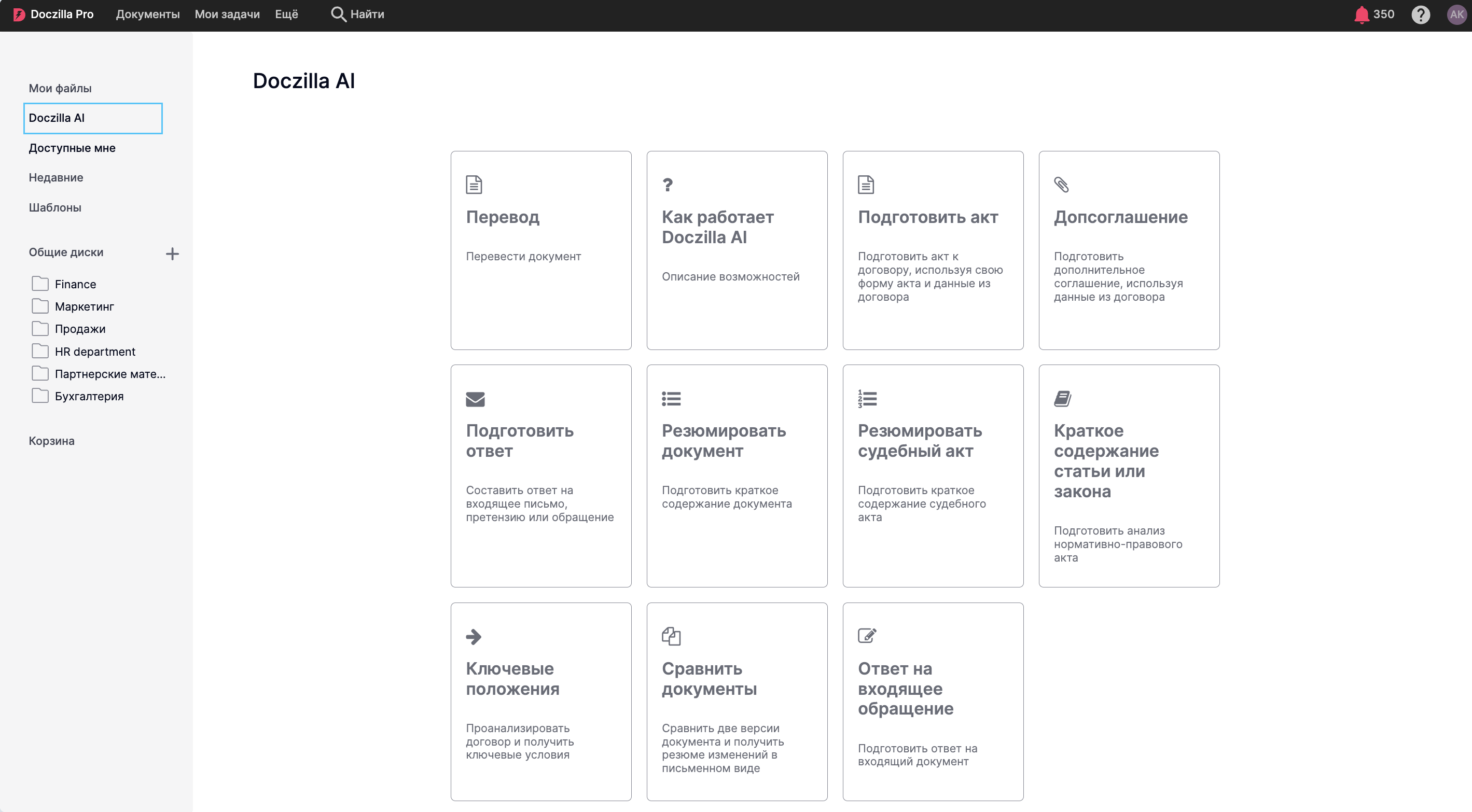
Task: Open the Продажи shared drive
Action: 80,329
